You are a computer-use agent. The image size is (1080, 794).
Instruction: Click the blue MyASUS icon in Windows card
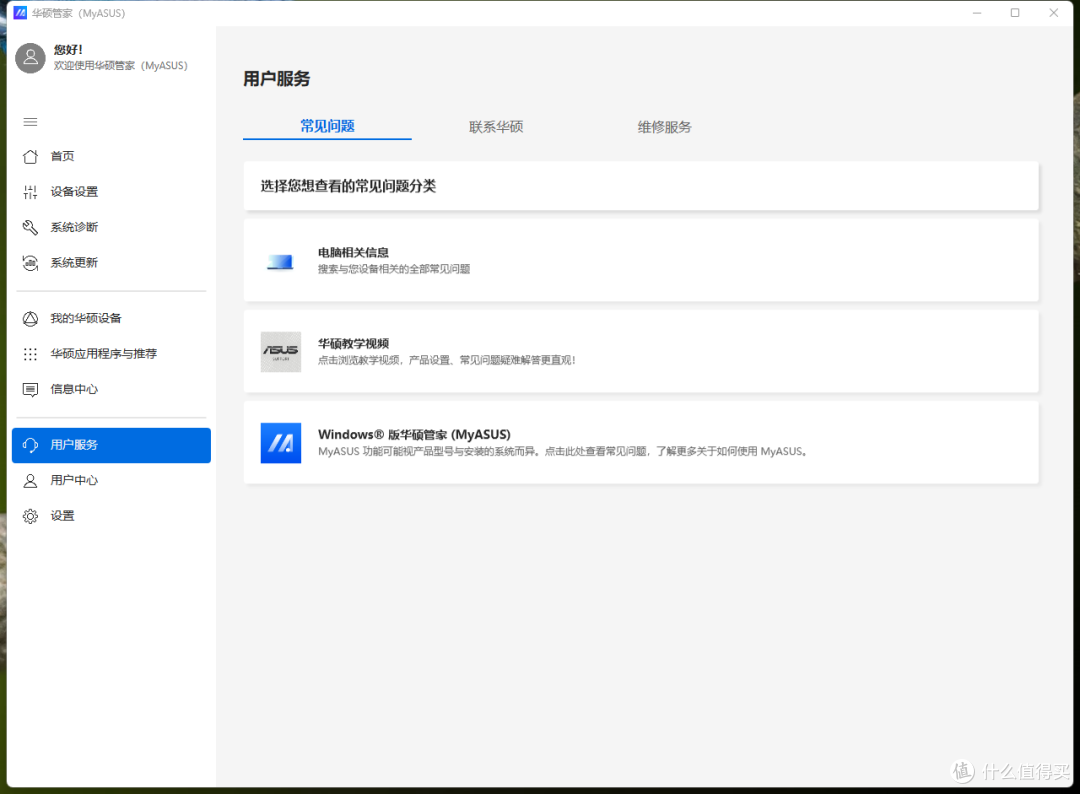pos(281,443)
